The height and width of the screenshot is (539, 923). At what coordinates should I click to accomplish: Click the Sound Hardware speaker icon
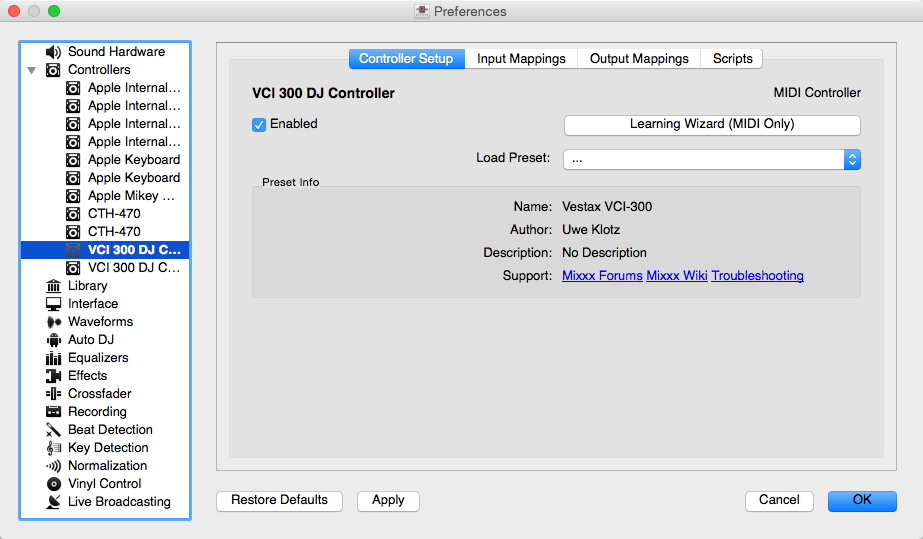pyautogui.click(x=54, y=52)
